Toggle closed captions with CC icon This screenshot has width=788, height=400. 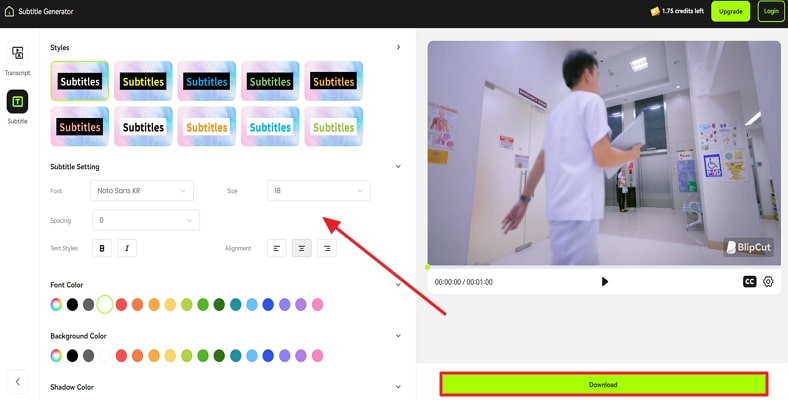point(749,282)
